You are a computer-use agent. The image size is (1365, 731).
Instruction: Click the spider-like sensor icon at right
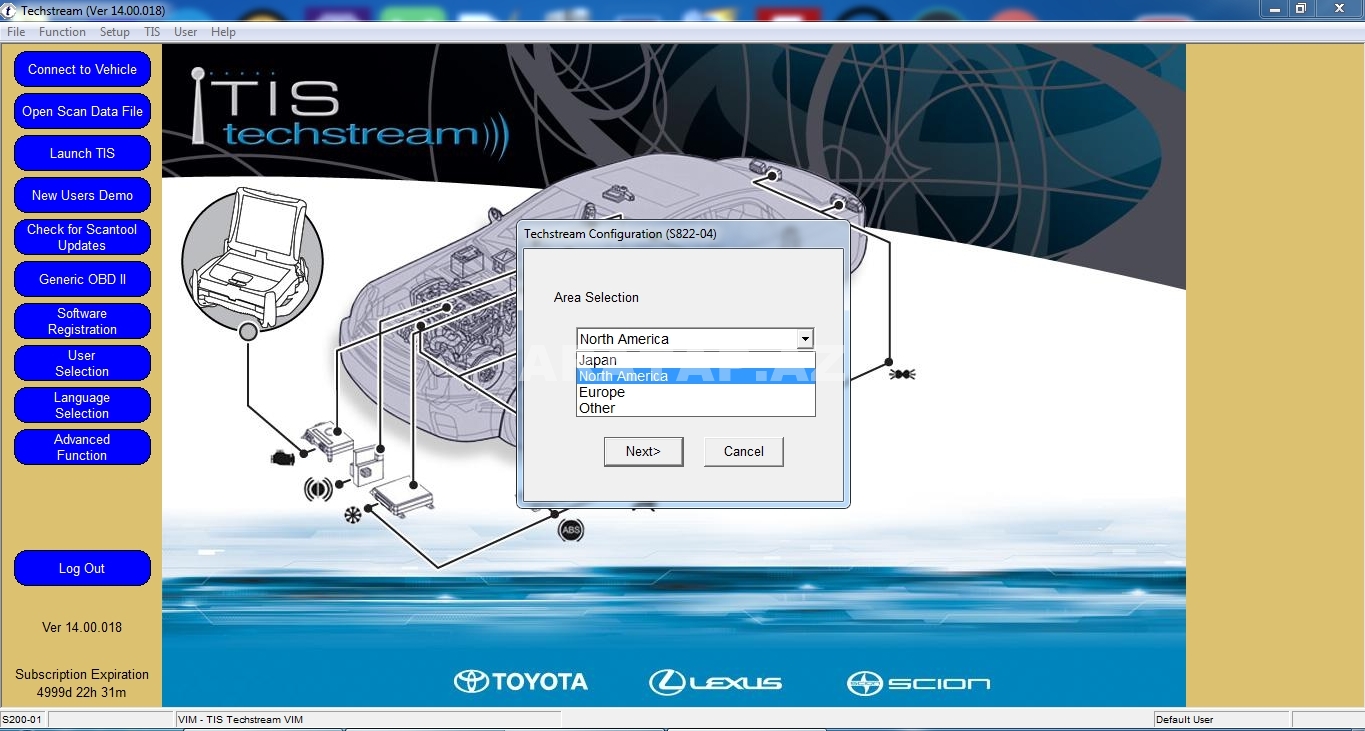coord(902,374)
